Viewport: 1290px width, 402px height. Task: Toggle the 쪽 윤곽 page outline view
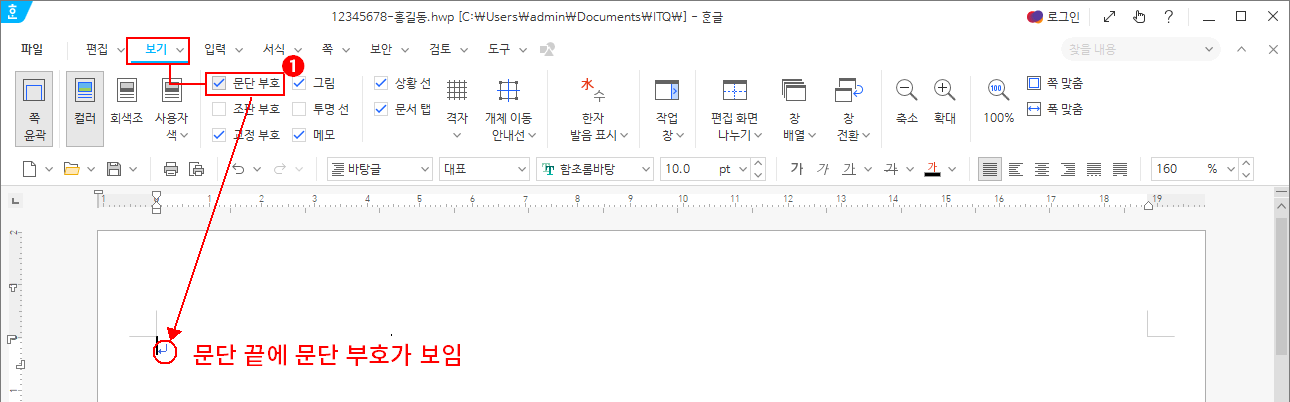[35, 110]
